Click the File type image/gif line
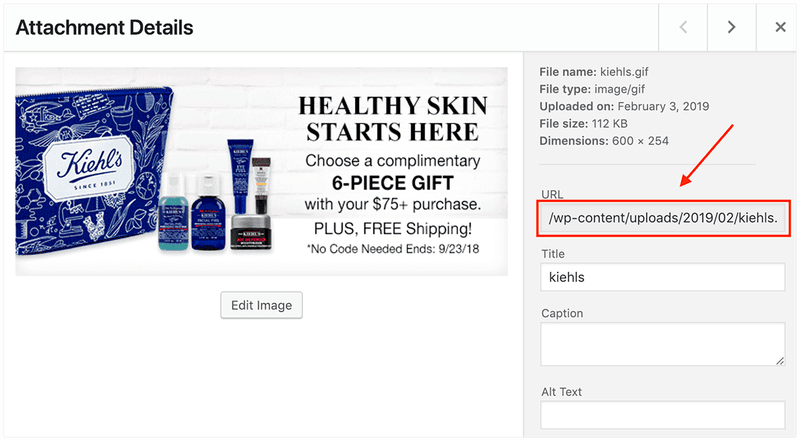Image resolution: width=800 pixels, height=441 pixels. coord(592,89)
